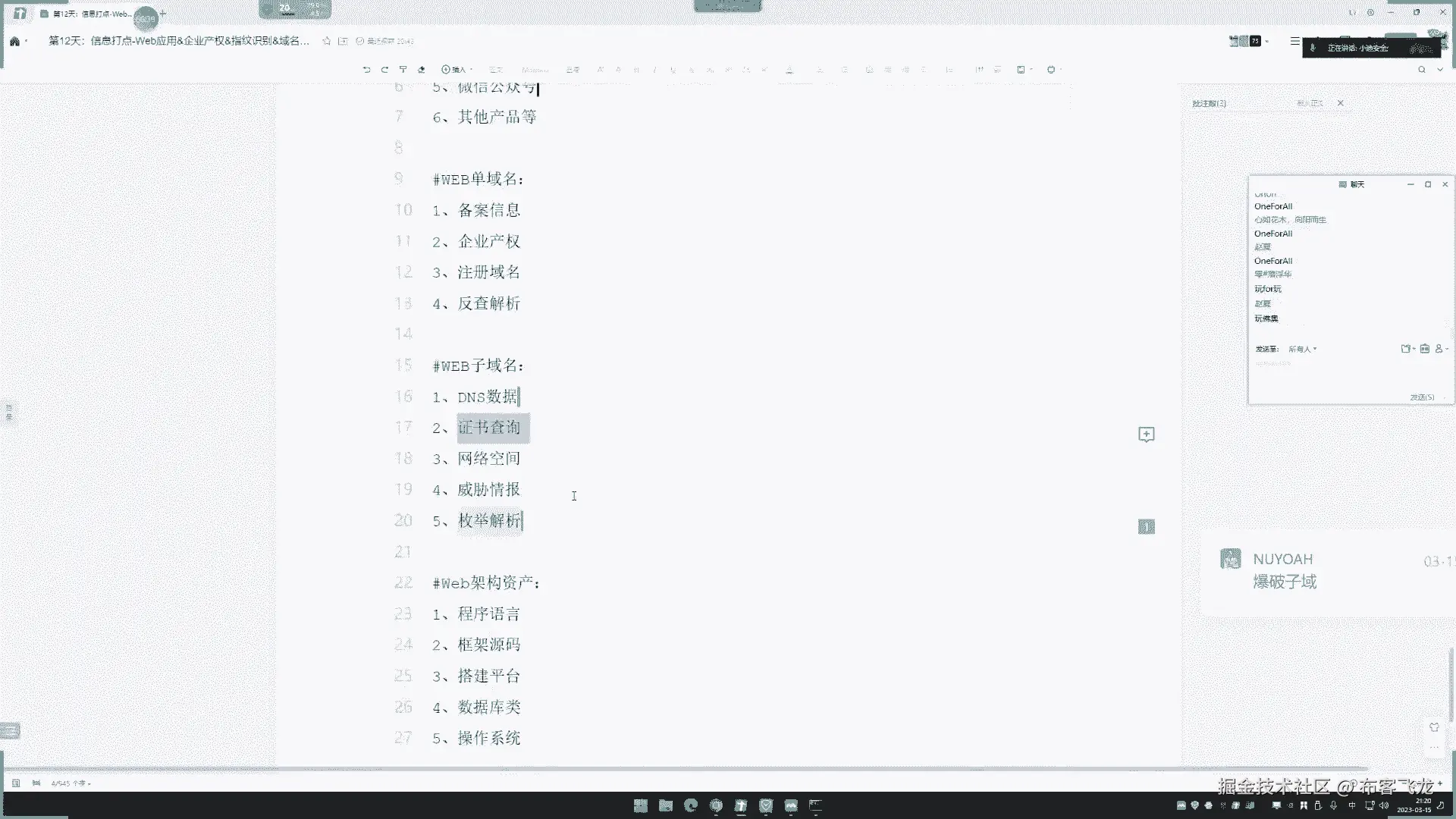
Task: Select the format painter tool
Action: (x=403, y=69)
